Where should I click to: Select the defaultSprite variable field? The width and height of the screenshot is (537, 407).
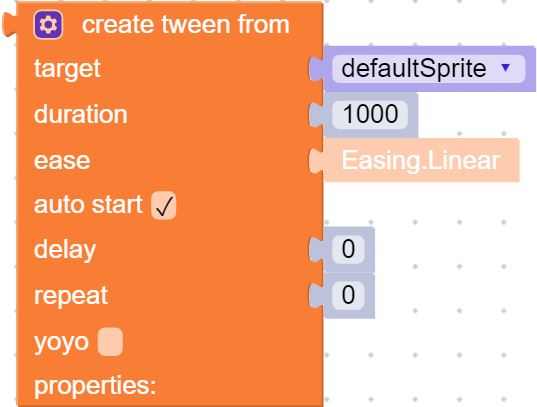point(428,69)
